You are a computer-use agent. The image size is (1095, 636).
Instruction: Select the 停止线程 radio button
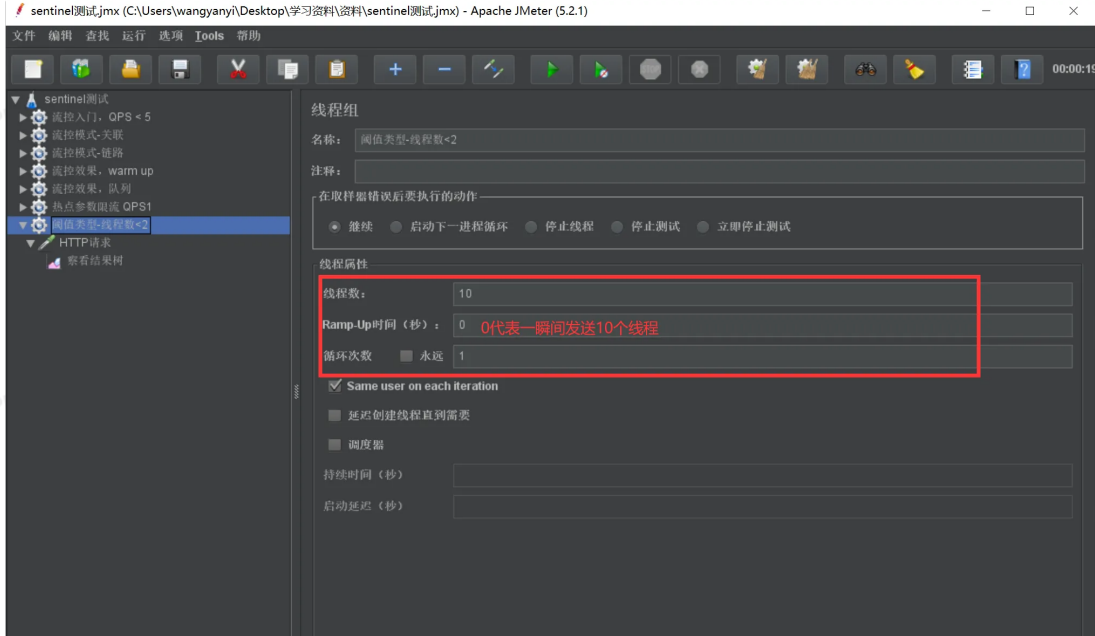531,226
